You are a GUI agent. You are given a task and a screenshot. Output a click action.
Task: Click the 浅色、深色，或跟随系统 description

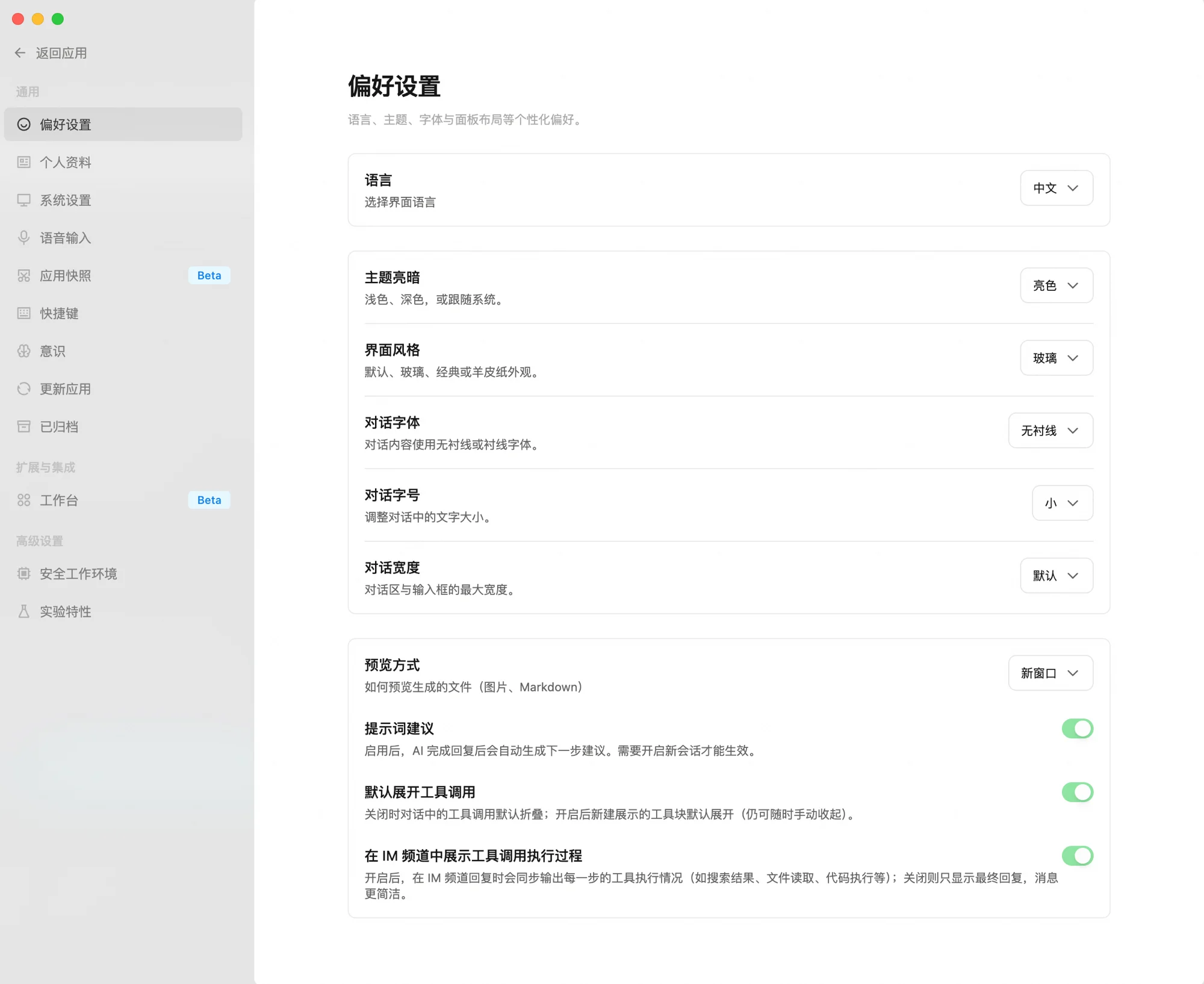coord(433,299)
